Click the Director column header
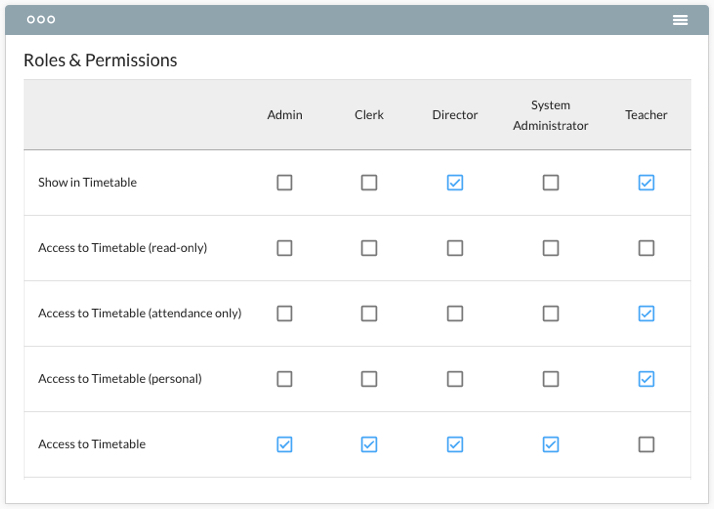Screen dimensions: 714x509 coord(455,115)
